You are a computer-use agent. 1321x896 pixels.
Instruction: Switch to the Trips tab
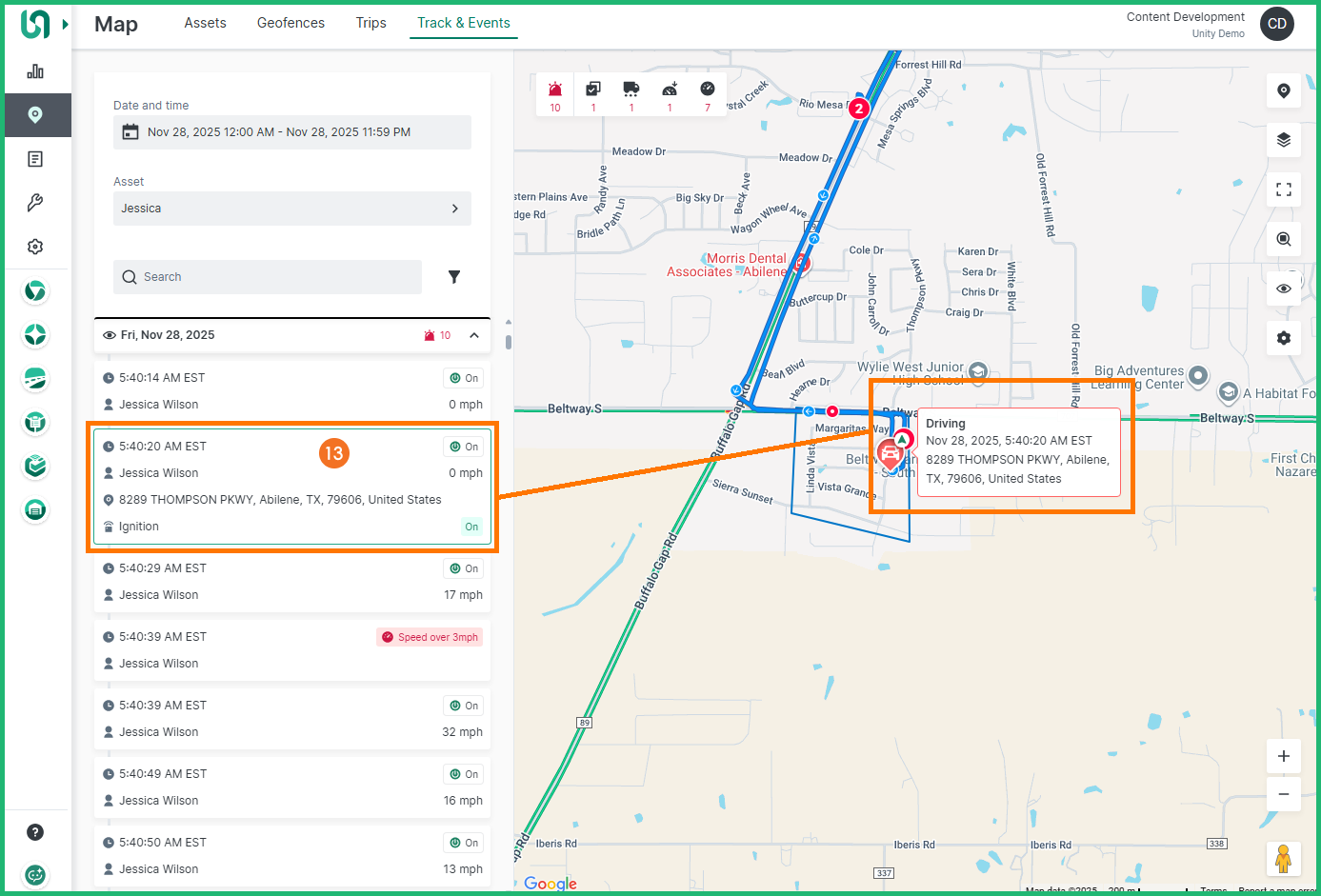point(370,23)
